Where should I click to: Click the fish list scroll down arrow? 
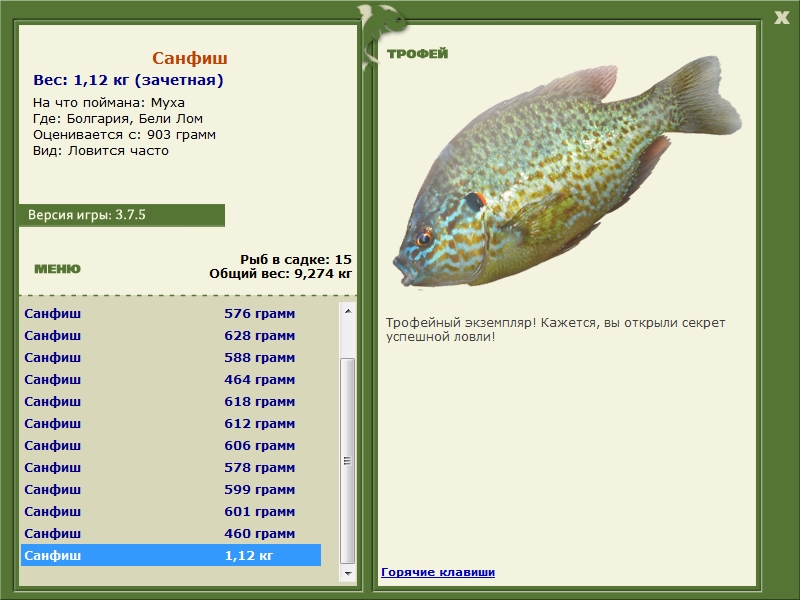coord(348,573)
